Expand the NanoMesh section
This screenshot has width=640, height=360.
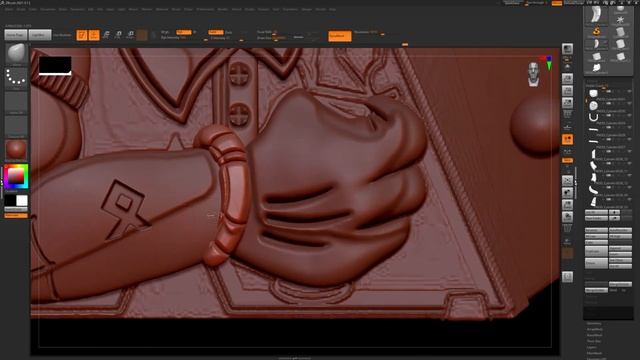[x=595, y=335]
